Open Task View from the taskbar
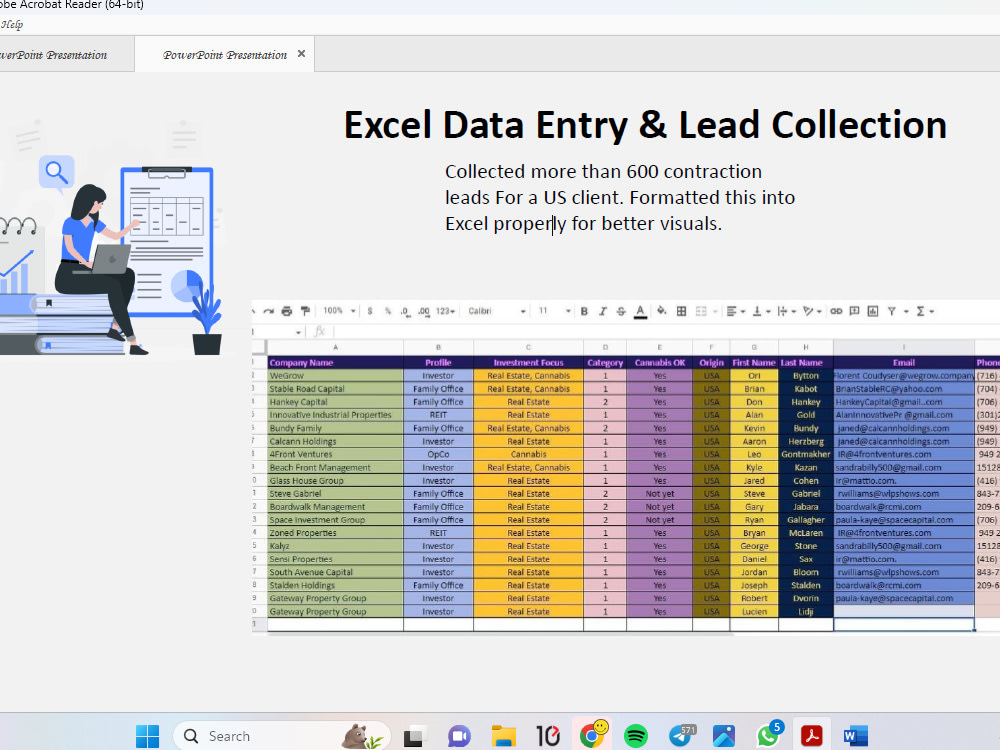Viewport: 1000px width, 750px height. point(414,737)
